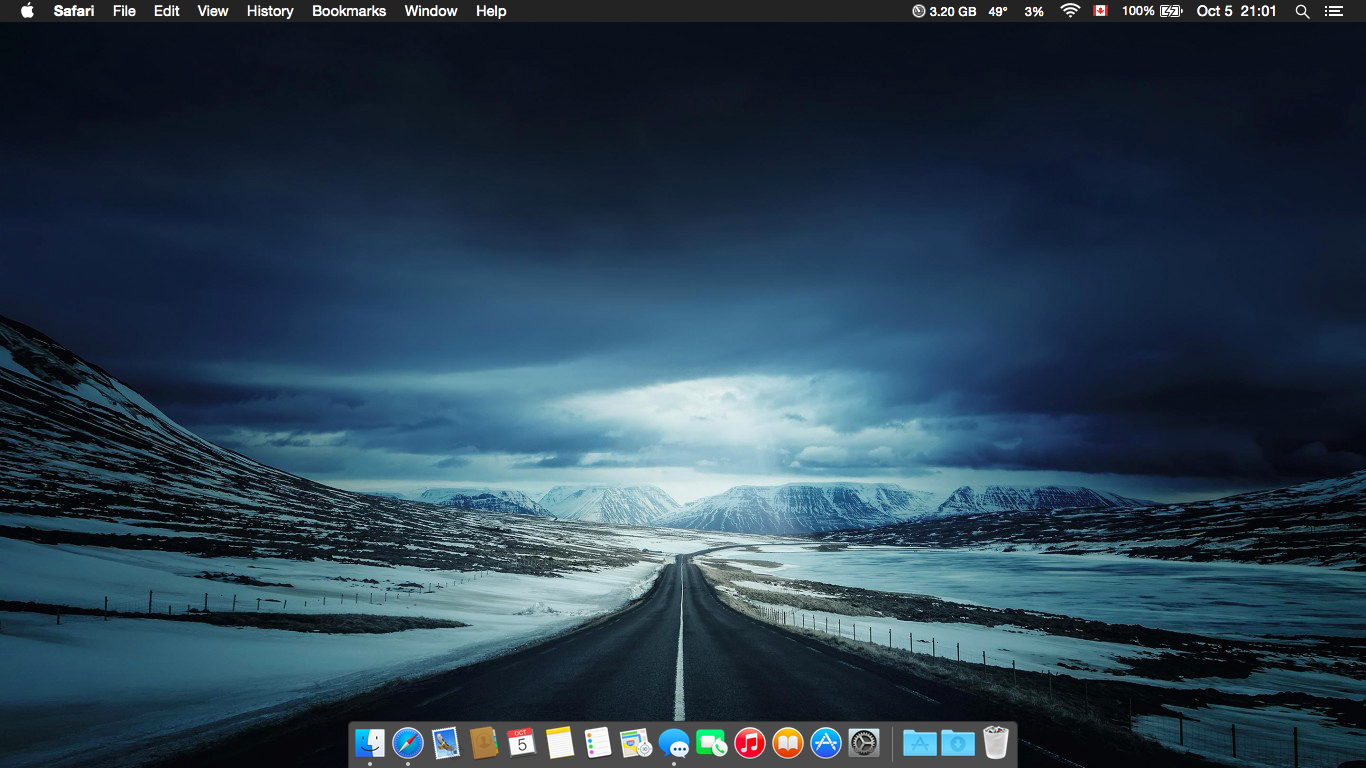The image size is (1366, 768).
Task: Open System Preferences gear icon
Action: [864, 742]
